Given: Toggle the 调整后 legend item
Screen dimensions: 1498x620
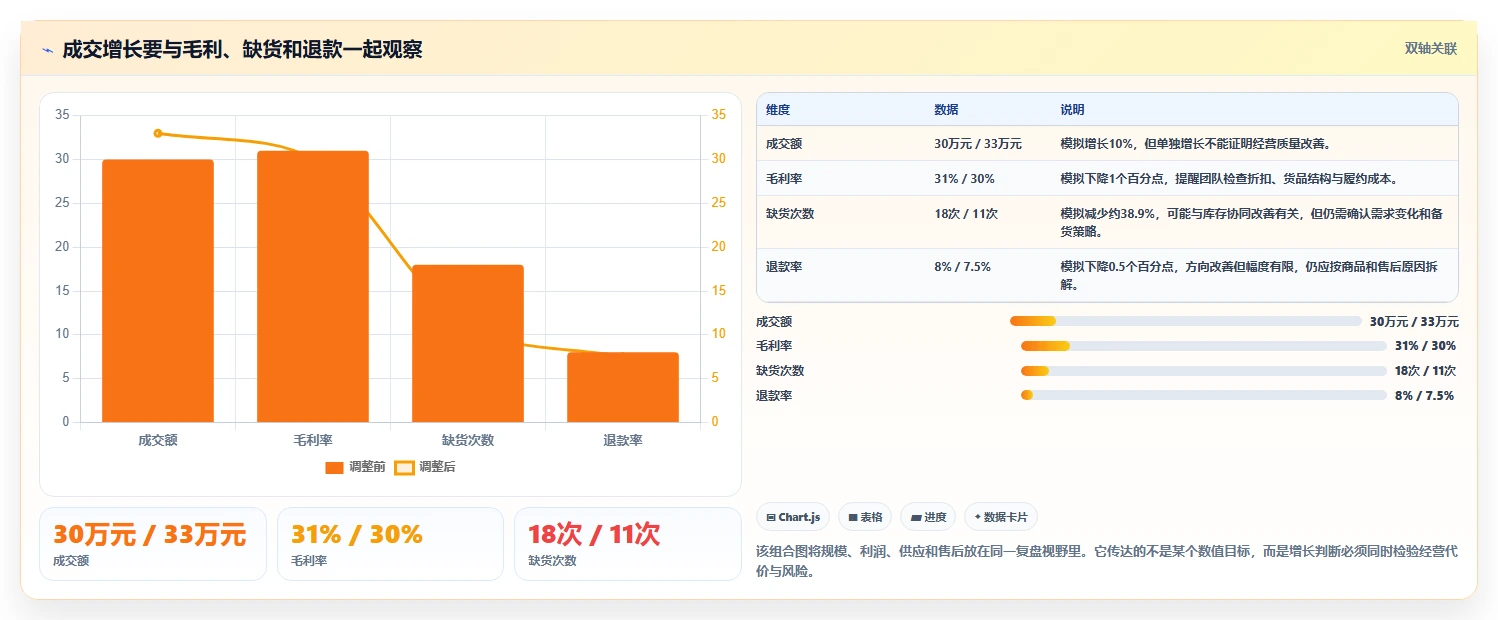Looking at the screenshot, I should tap(425, 467).
